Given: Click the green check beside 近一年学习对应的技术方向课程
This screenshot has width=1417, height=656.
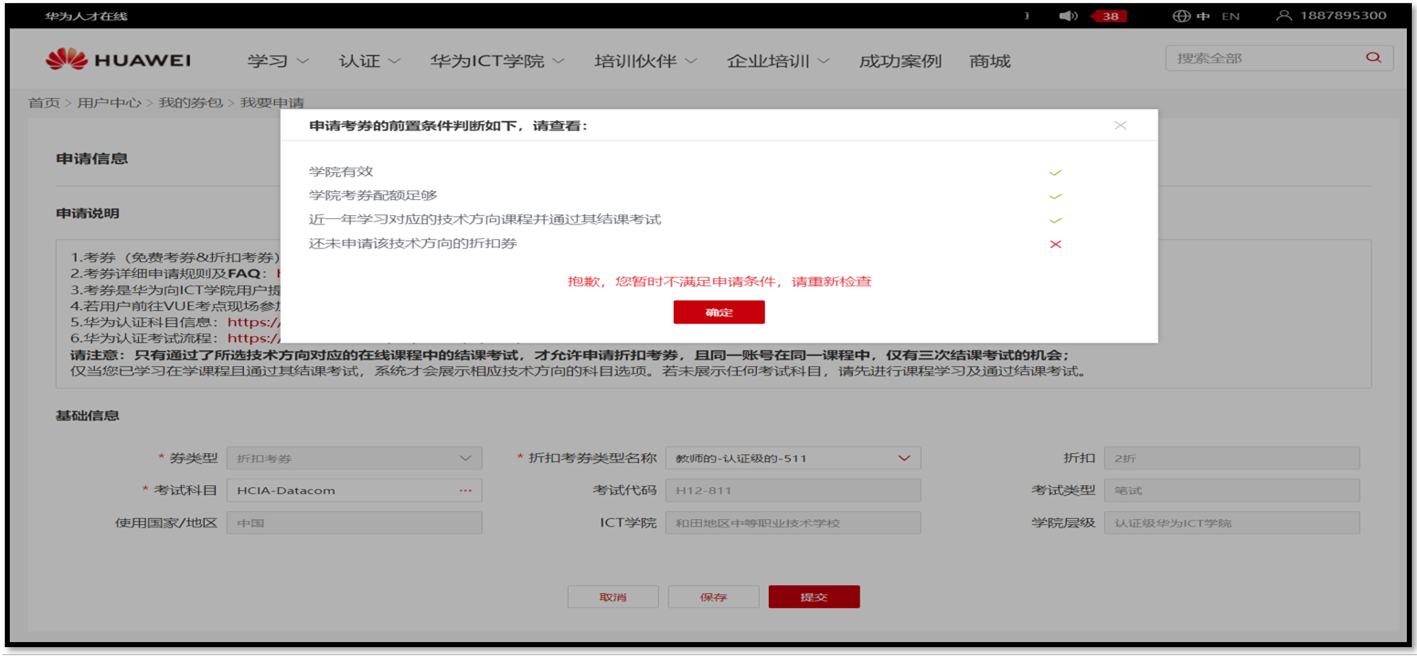Looking at the screenshot, I should point(1055,221).
